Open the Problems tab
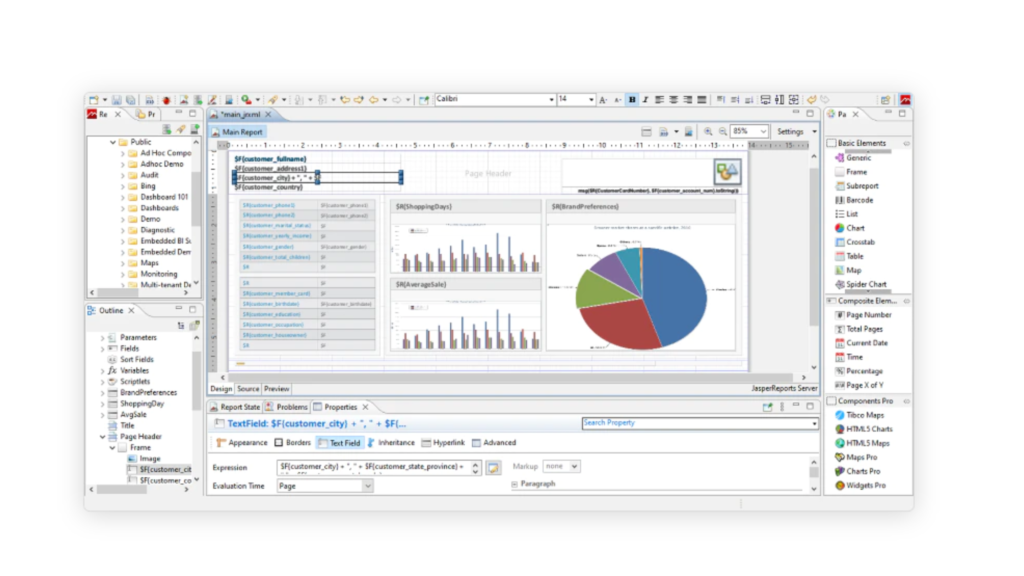The width and height of the screenshot is (1024, 576). 286,407
